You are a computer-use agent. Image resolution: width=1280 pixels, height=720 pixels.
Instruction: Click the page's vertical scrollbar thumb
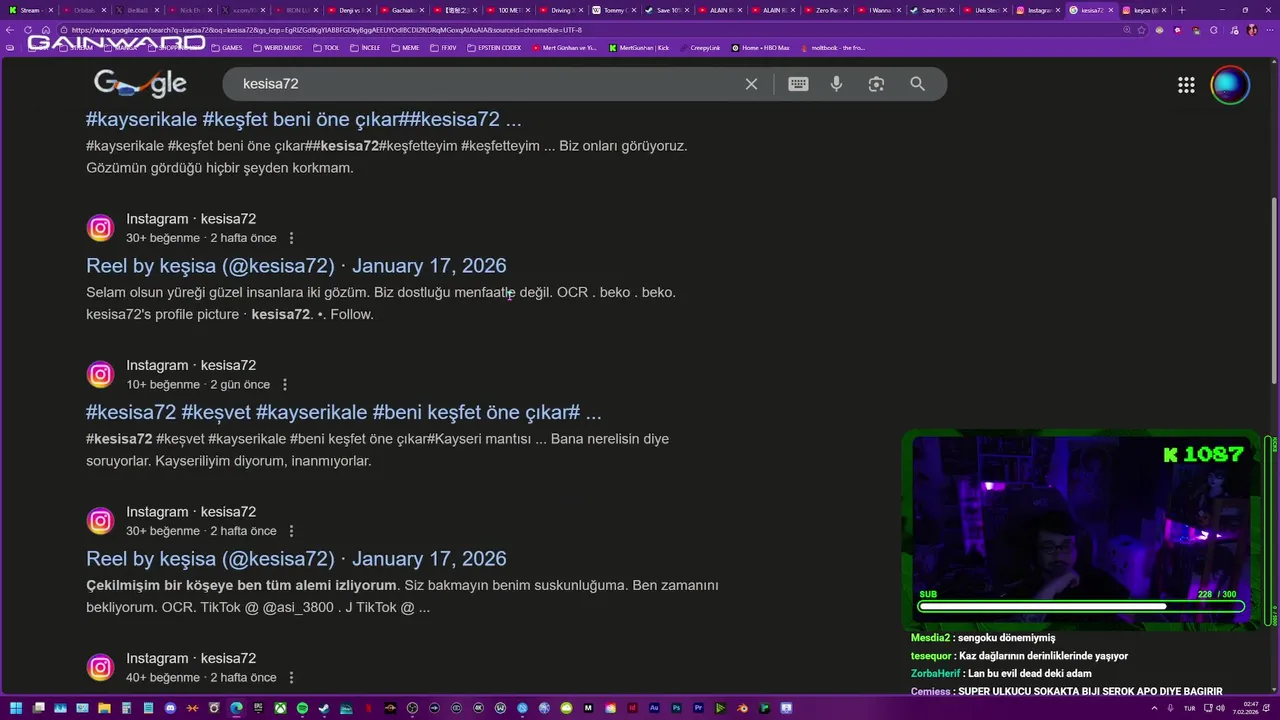[1274, 290]
